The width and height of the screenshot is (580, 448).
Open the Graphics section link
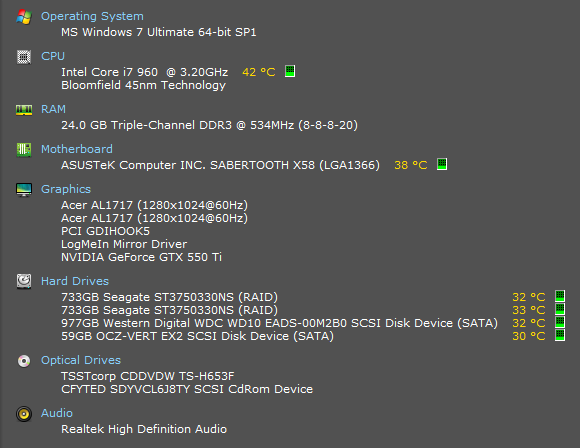(x=66, y=189)
